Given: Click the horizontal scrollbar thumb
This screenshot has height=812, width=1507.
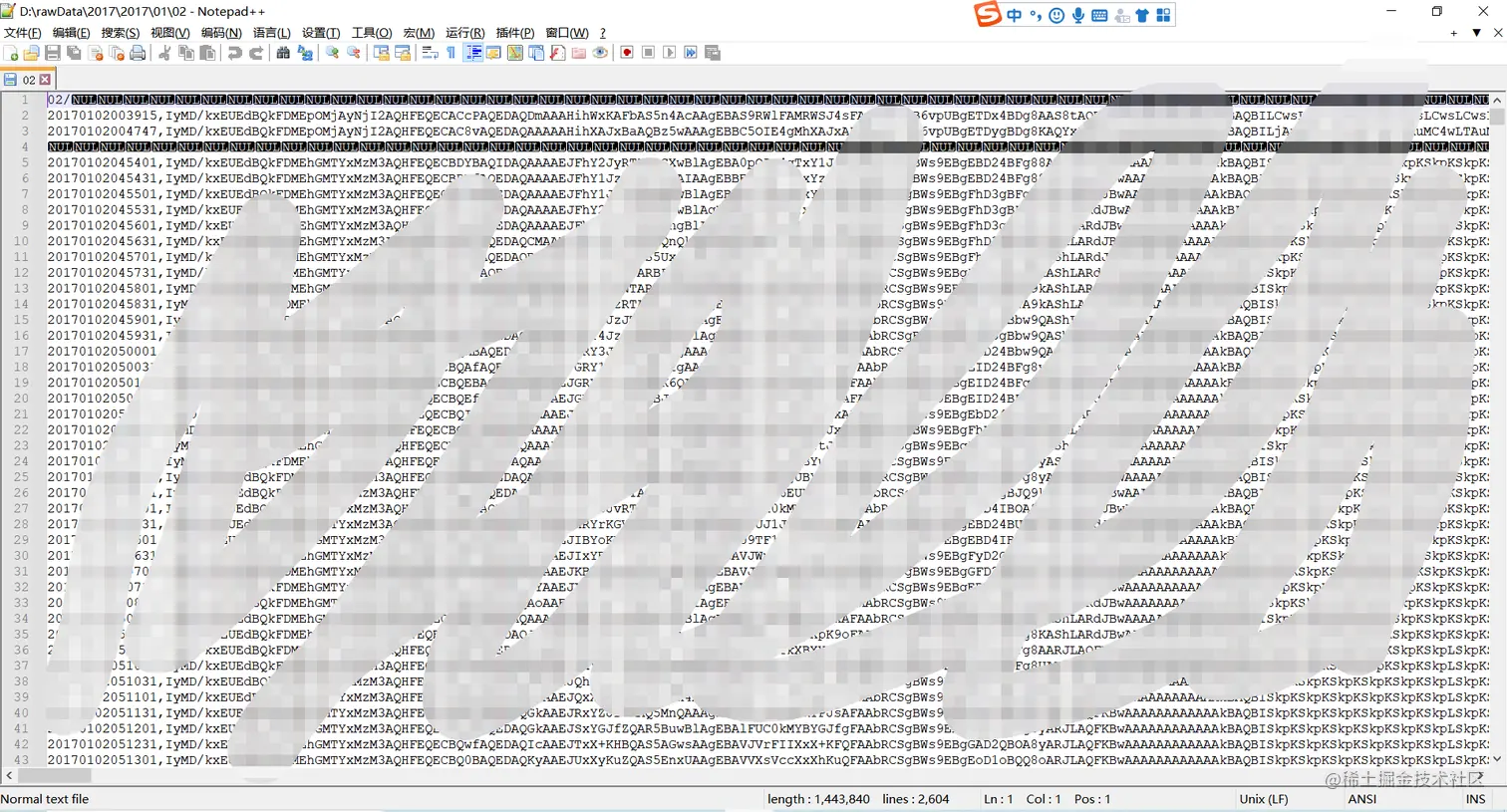Looking at the screenshot, I should (54, 775).
